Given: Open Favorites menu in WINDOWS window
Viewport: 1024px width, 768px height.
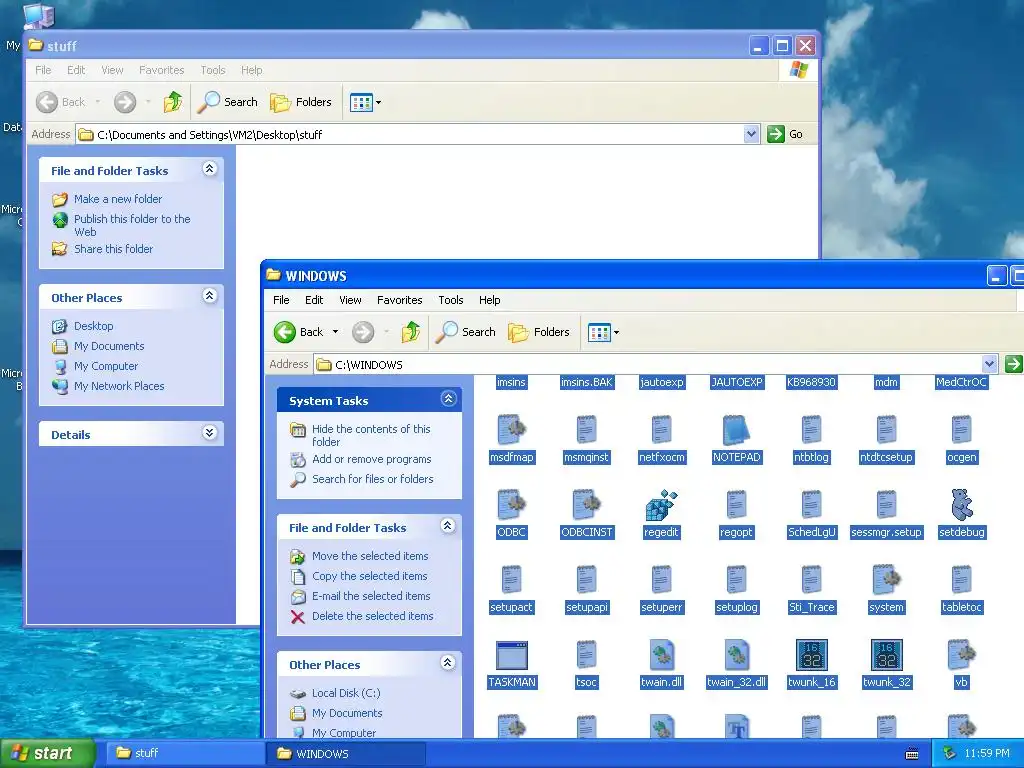Looking at the screenshot, I should click(x=400, y=300).
